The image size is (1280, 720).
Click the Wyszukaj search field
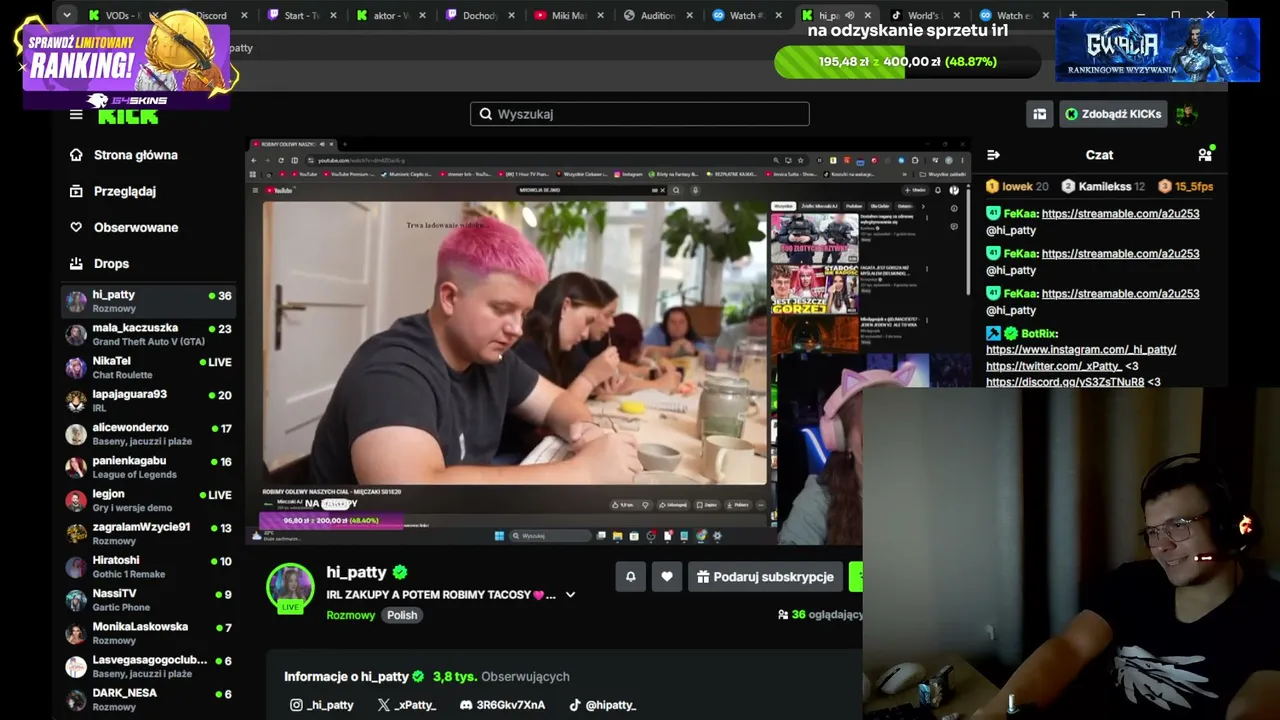640,114
